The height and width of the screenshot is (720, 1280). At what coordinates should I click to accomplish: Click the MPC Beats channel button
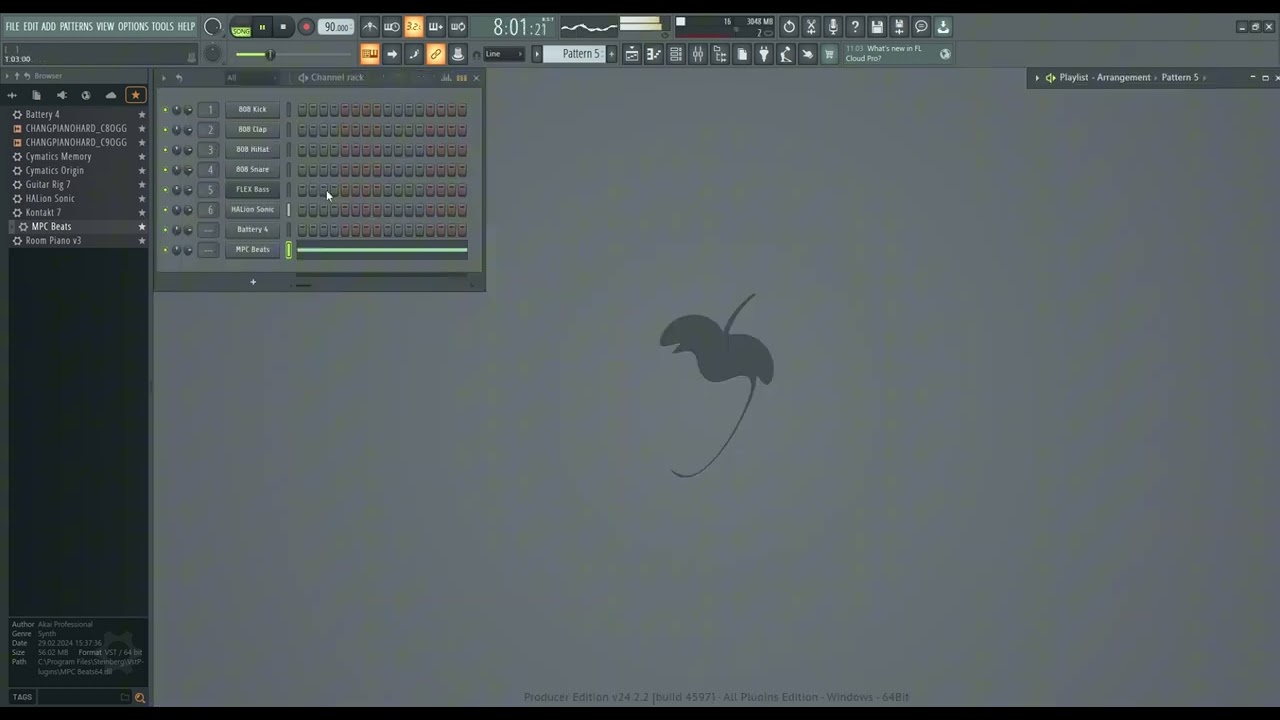point(252,249)
